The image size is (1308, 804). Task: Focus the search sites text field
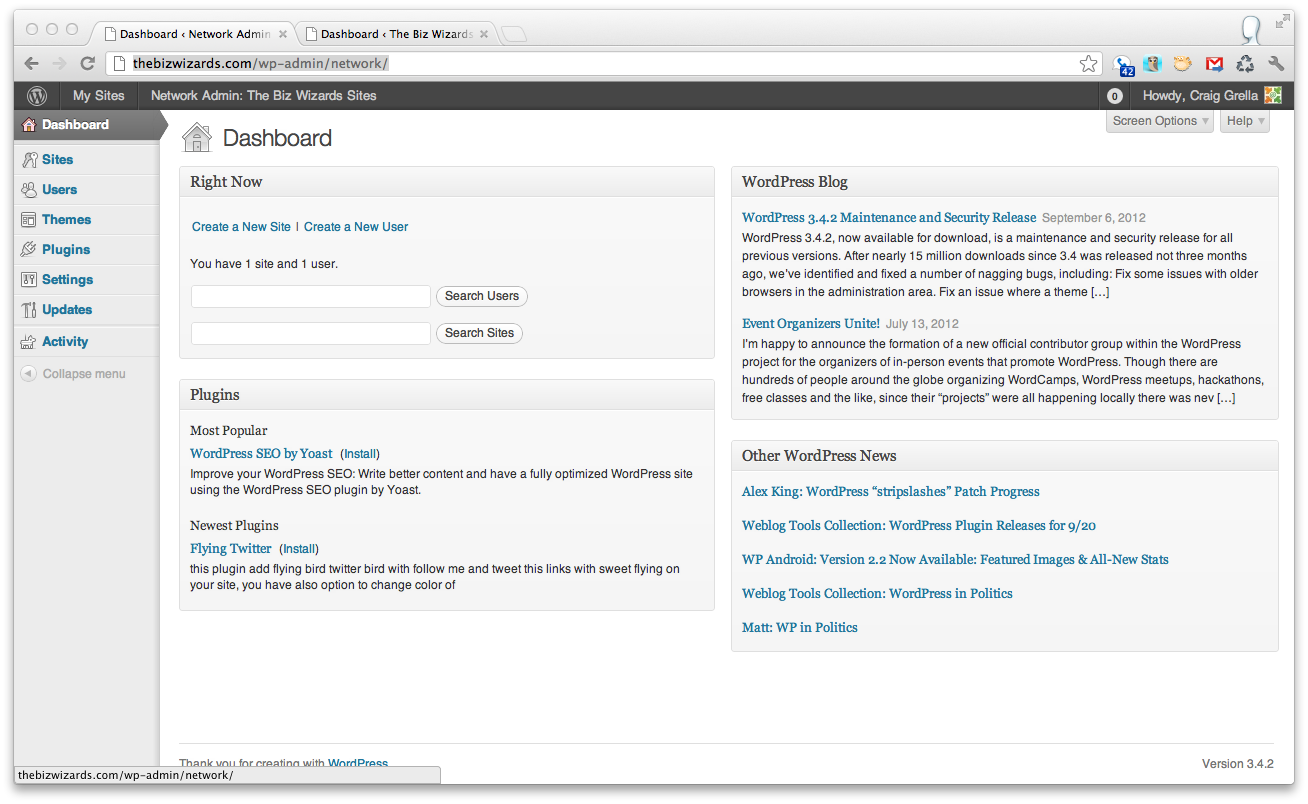tap(311, 333)
